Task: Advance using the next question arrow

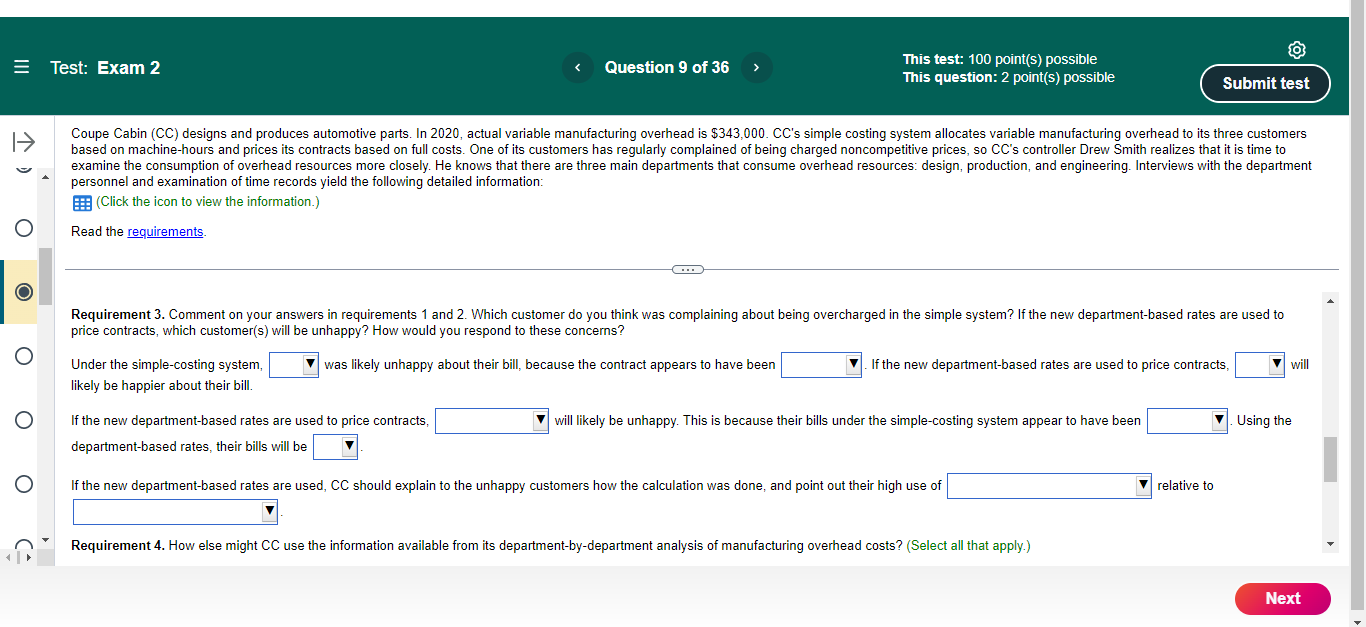Action: point(757,67)
